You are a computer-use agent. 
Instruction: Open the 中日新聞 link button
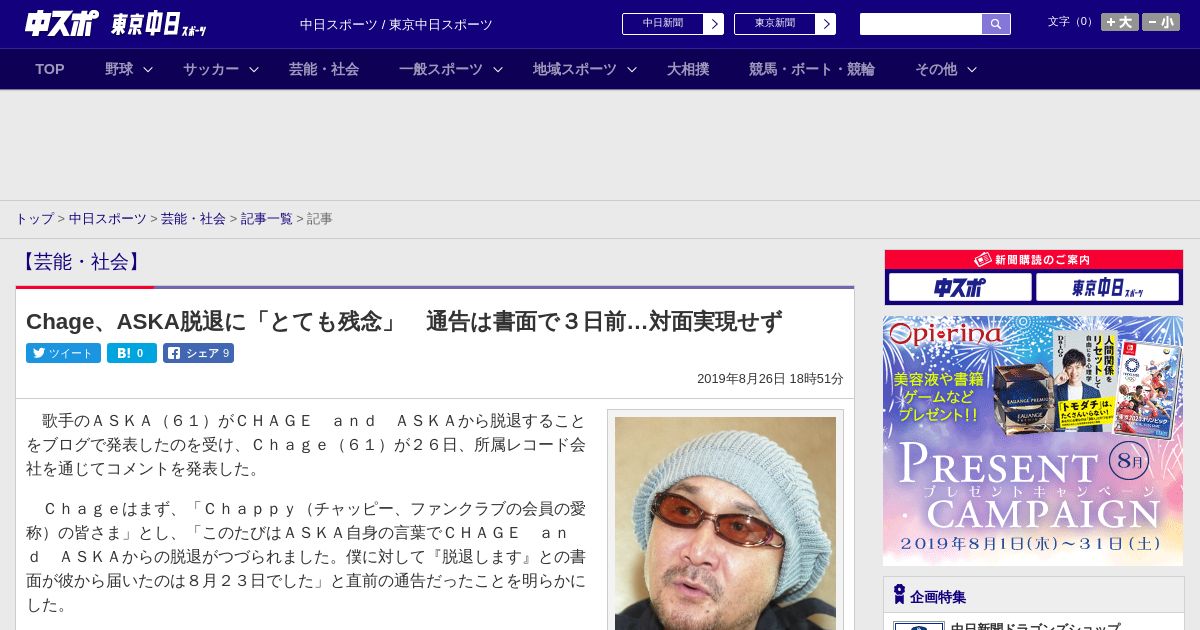673,24
